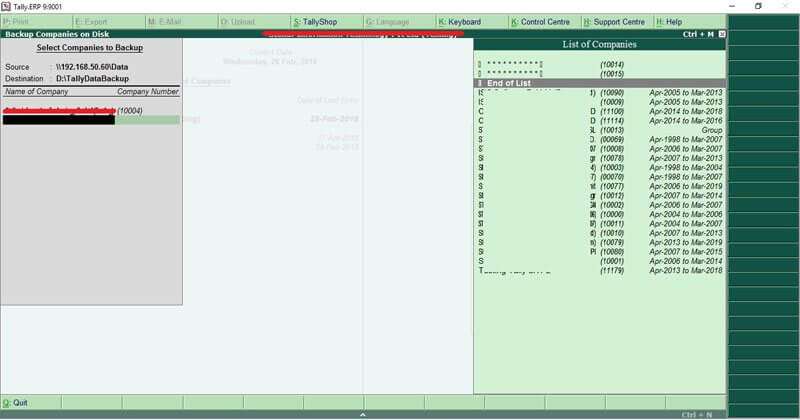This screenshot has height=420, width=800.
Task: Select the company with number (10012)
Action: click(x=599, y=195)
